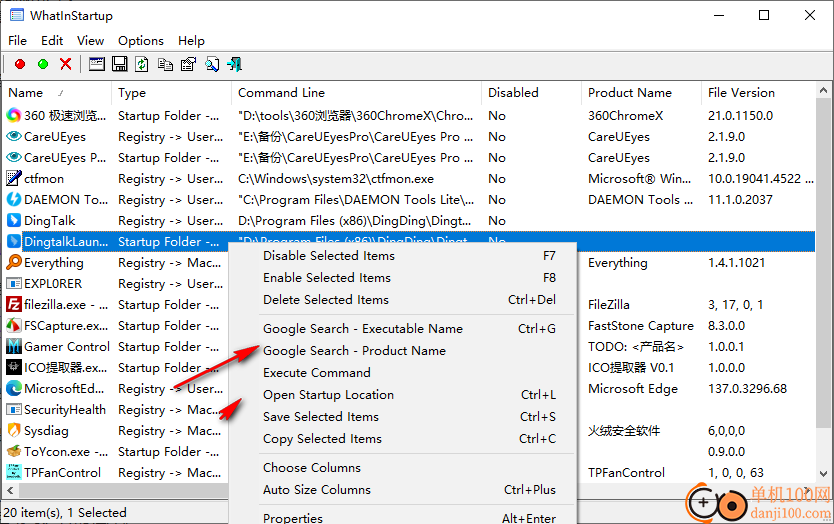Sort by the Type column header
This screenshot has height=524, width=834.
(171, 93)
